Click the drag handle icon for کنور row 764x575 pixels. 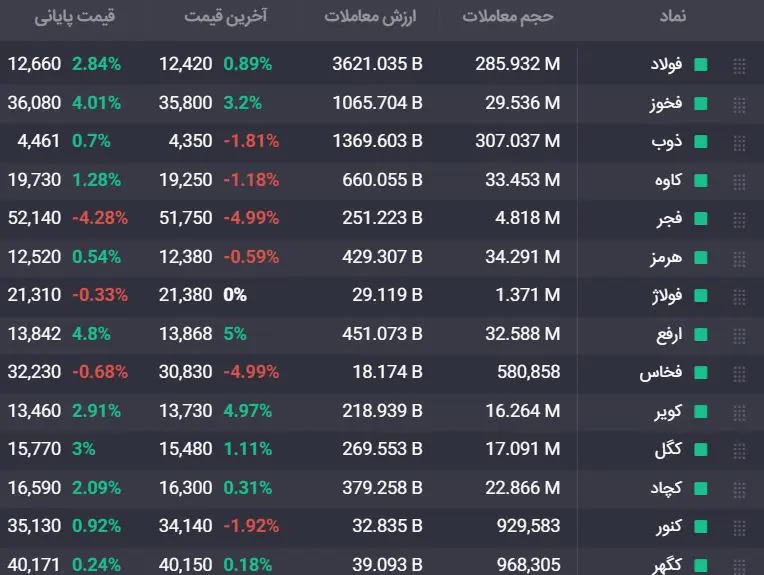click(x=739, y=527)
